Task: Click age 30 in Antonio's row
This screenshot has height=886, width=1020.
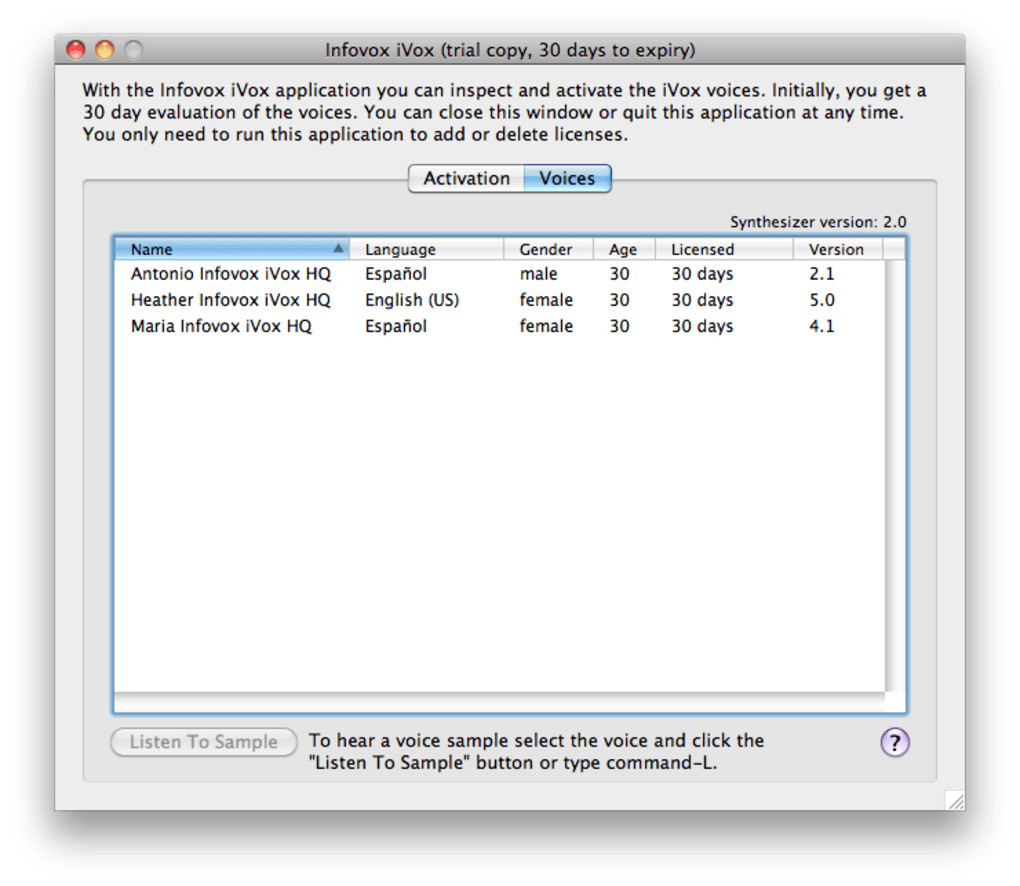Action: 619,274
